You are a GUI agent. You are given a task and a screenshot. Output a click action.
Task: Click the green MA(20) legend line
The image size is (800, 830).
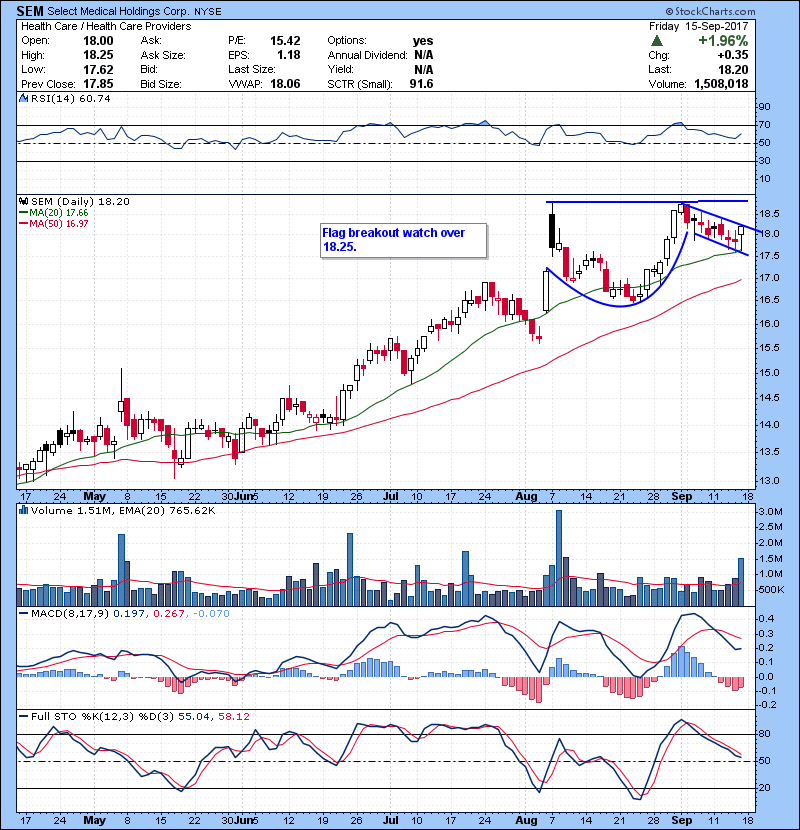[x=24, y=213]
